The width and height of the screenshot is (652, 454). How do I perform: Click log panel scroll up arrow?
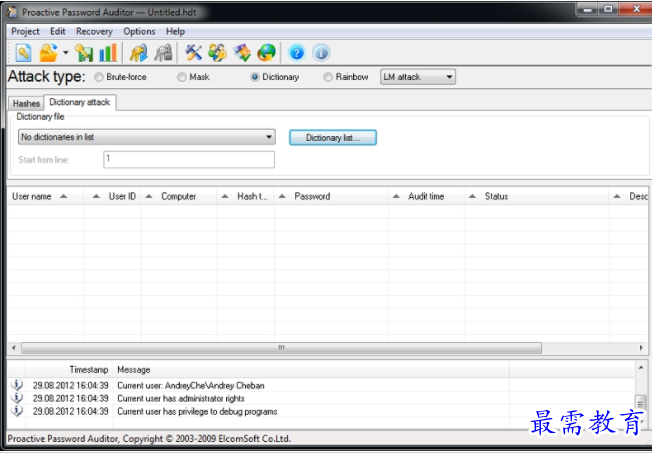(641, 367)
